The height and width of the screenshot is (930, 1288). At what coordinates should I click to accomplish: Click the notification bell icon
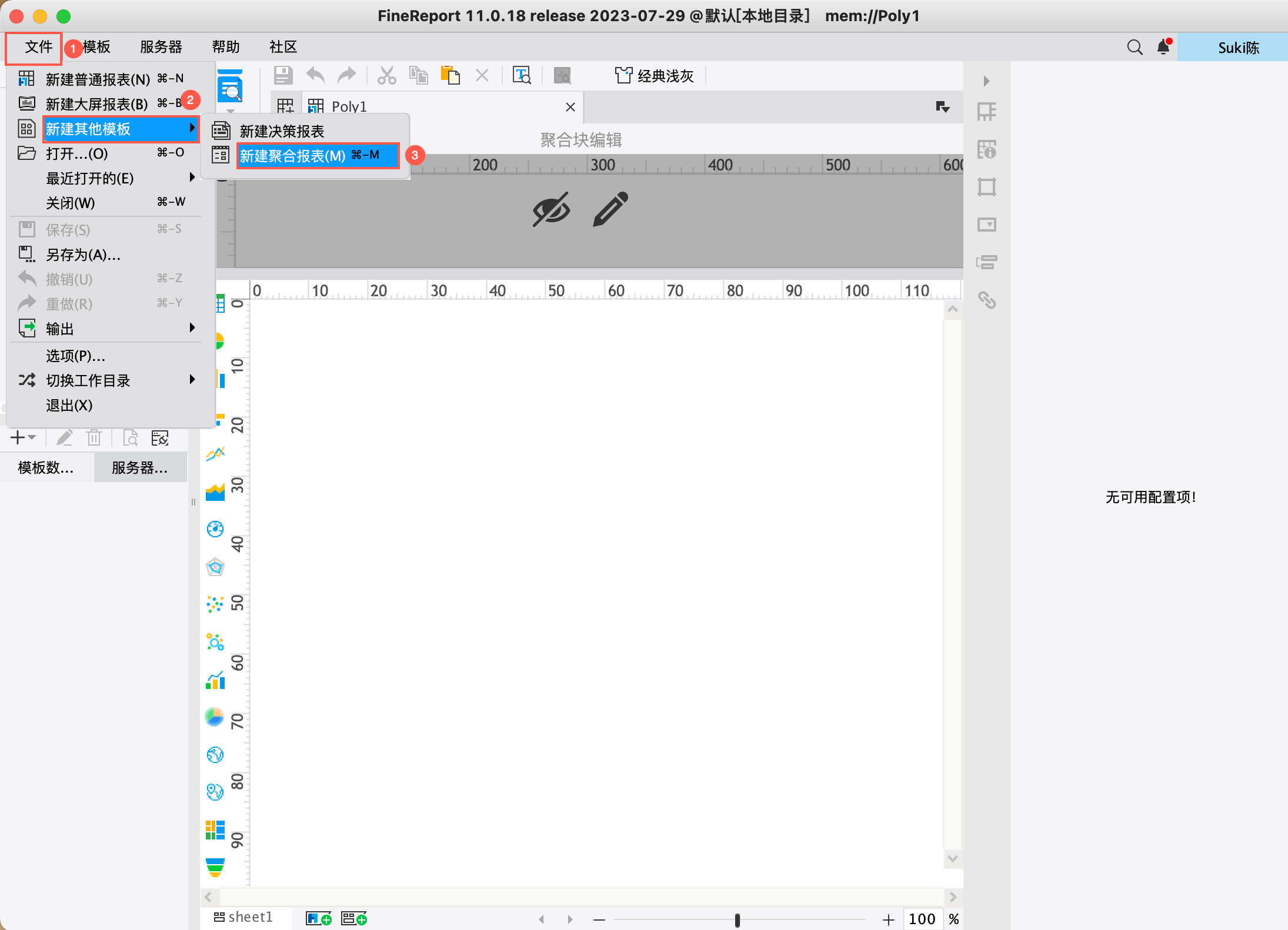click(1163, 47)
